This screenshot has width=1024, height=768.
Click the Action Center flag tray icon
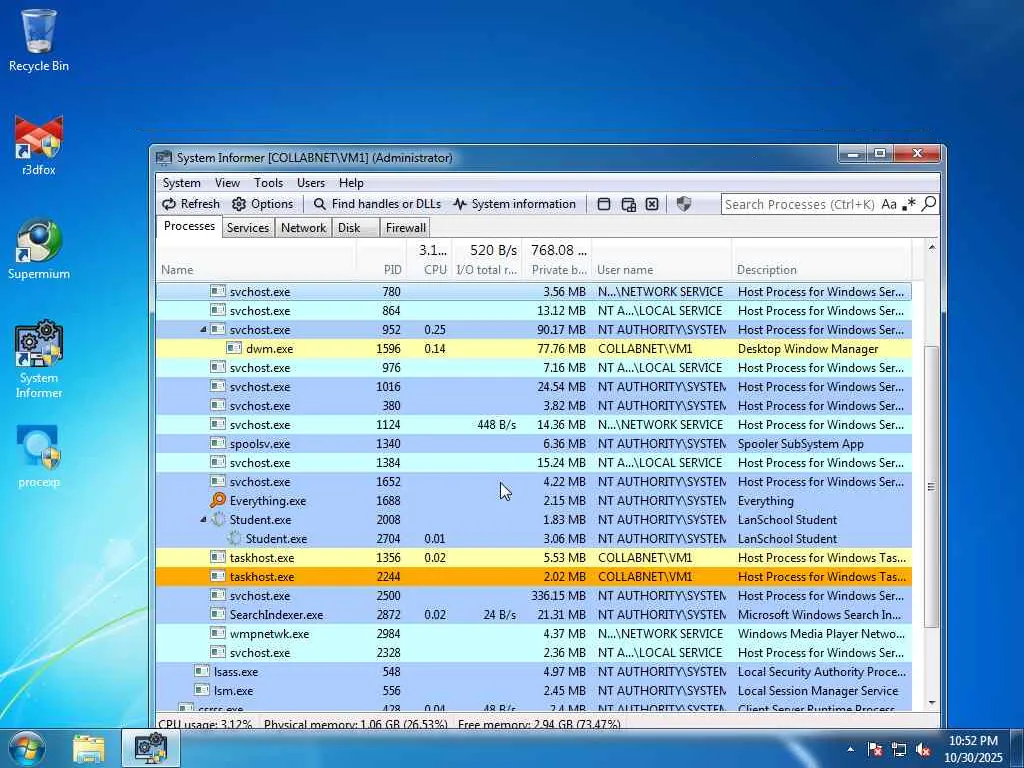pyautogui.click(x=874, y=750)
